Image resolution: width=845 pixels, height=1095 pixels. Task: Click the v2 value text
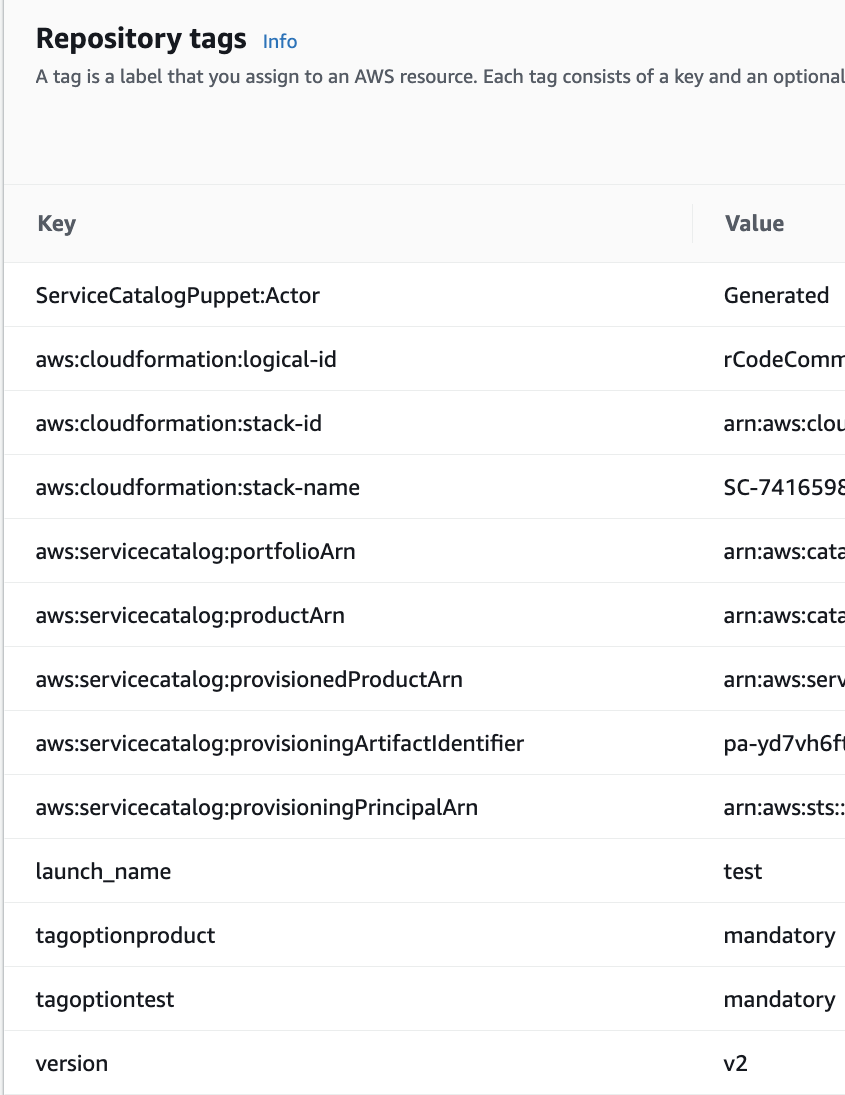click(736, 1063)
